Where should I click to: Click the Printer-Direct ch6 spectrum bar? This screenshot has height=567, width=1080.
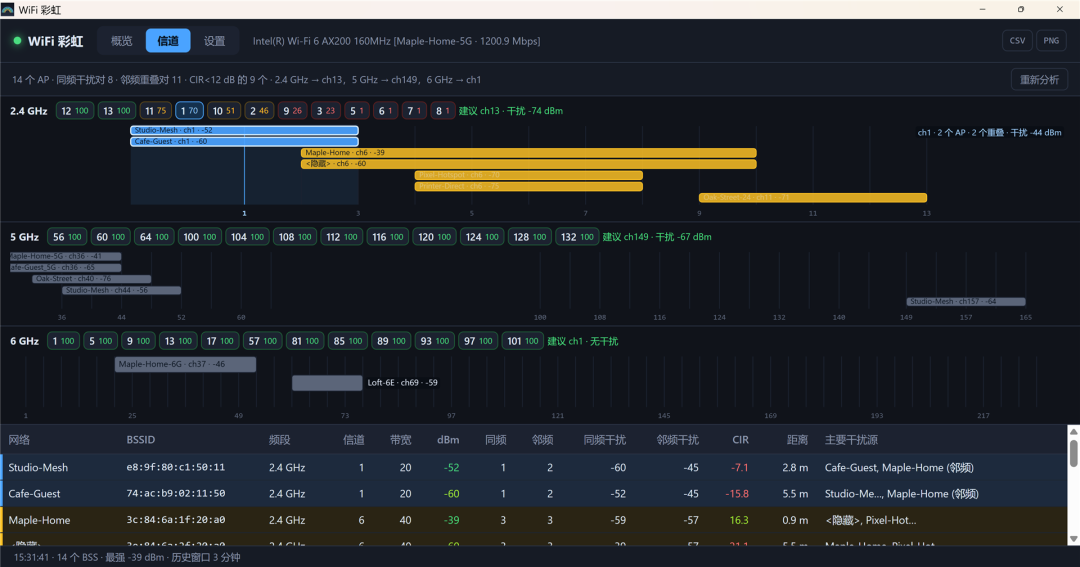529,187
